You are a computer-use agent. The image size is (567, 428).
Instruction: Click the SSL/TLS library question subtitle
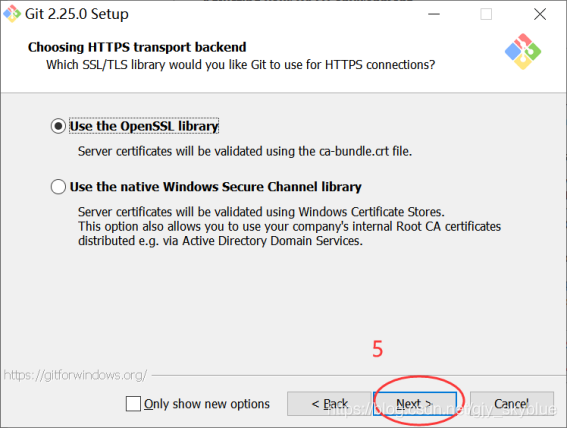click(x=240, y=65)
